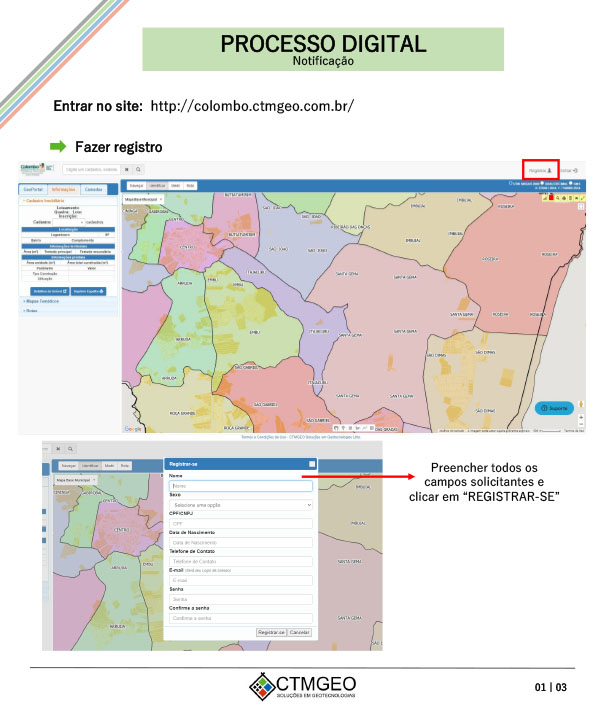
Task: Click the Data de Nascimento field
Action: click(241, 543)
